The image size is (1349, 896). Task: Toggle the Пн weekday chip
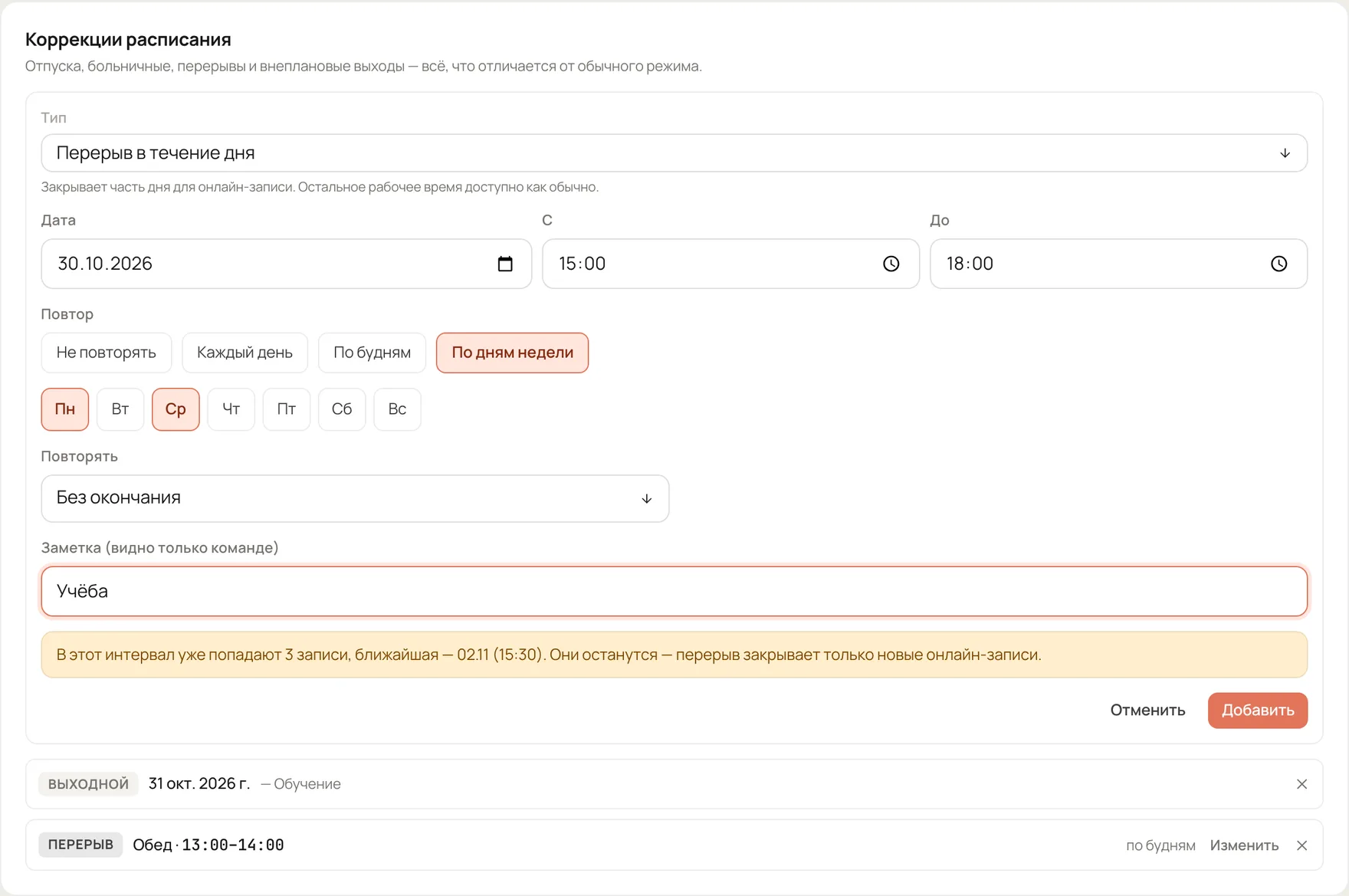coord(65,409)
